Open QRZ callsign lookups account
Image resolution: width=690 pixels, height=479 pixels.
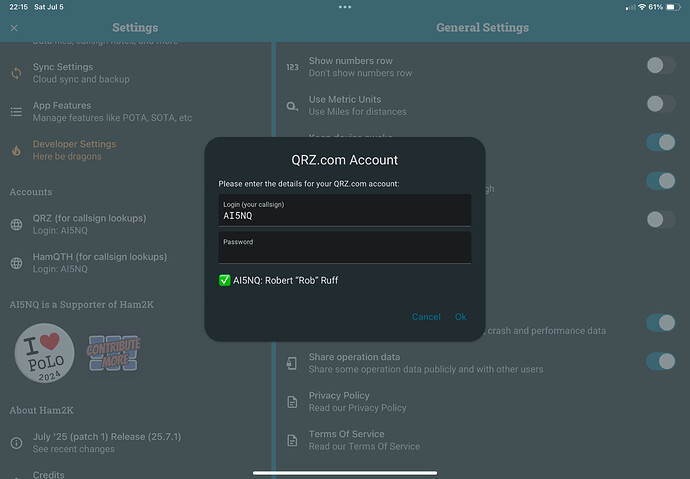(x=136, y=224)
